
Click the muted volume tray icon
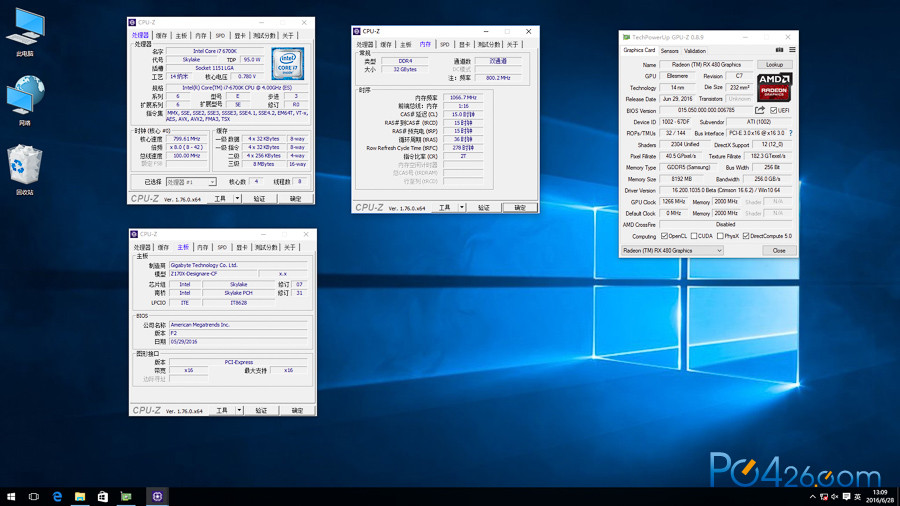tap(835, 497)
